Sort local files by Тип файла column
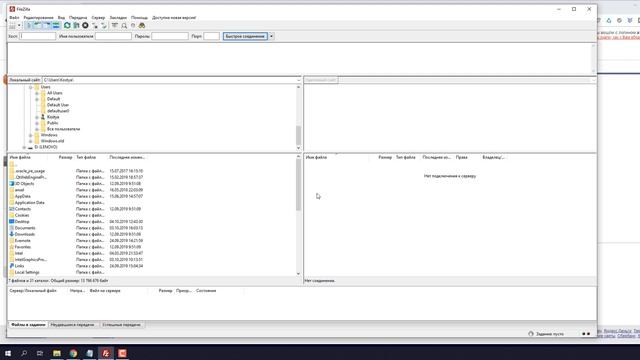The width and height of the screenshot is (640, 360). click(91, 157)
